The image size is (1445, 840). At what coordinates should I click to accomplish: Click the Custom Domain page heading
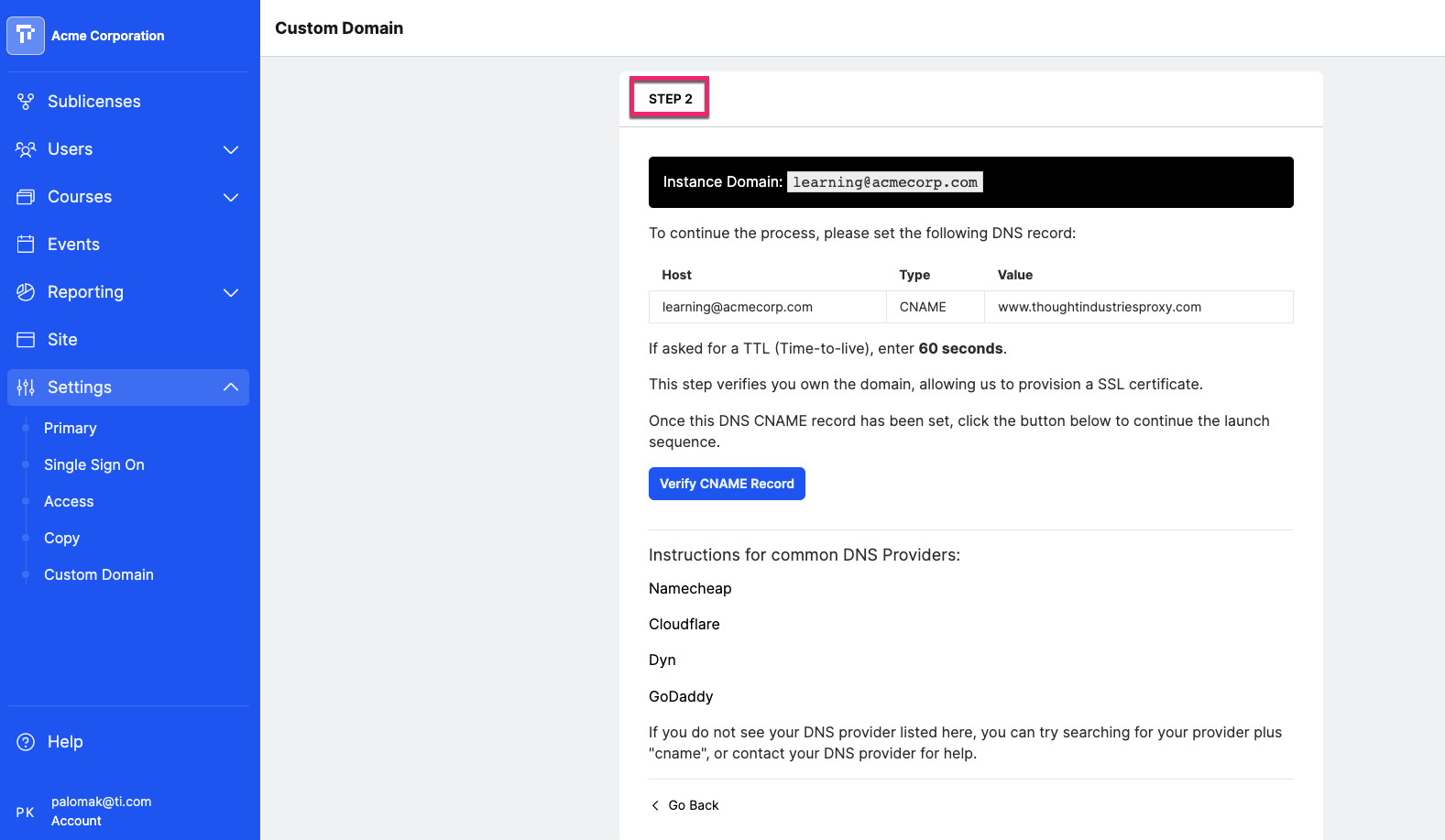coord(339,28)
